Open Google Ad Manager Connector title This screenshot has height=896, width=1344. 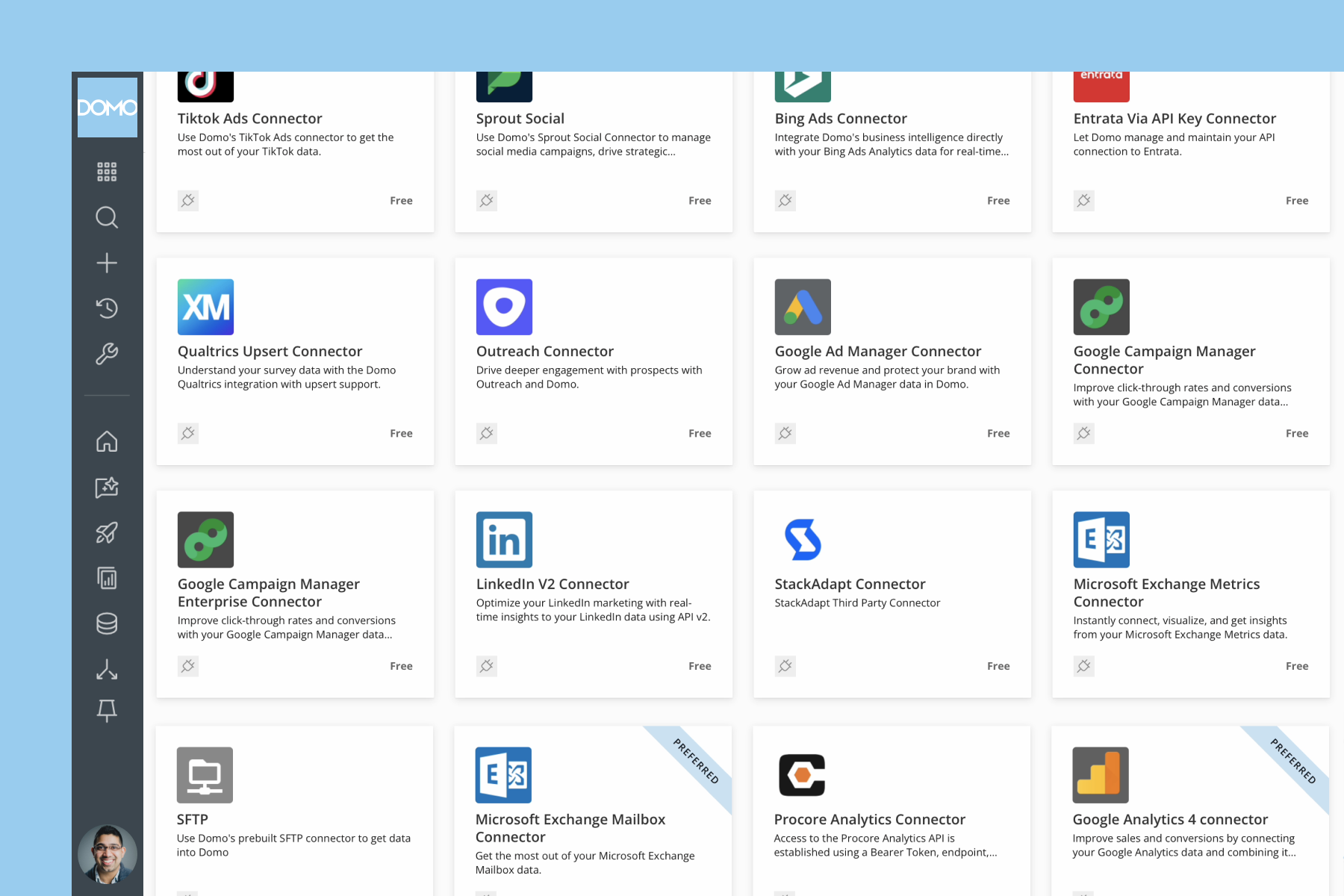[x=878, y=351]
